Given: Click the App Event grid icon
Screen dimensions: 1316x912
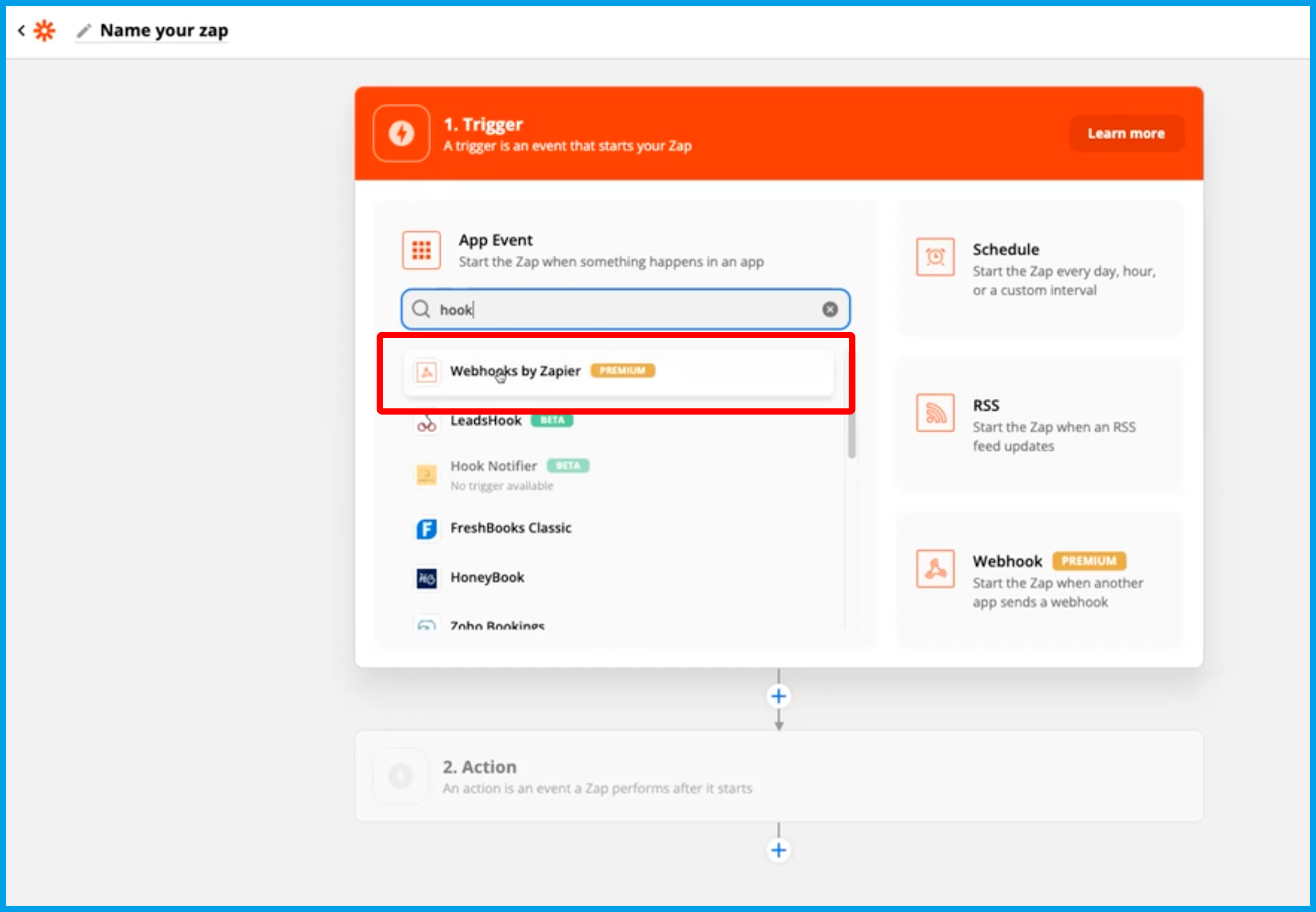Looking at the screenshot, I should [x=421, y=250].
